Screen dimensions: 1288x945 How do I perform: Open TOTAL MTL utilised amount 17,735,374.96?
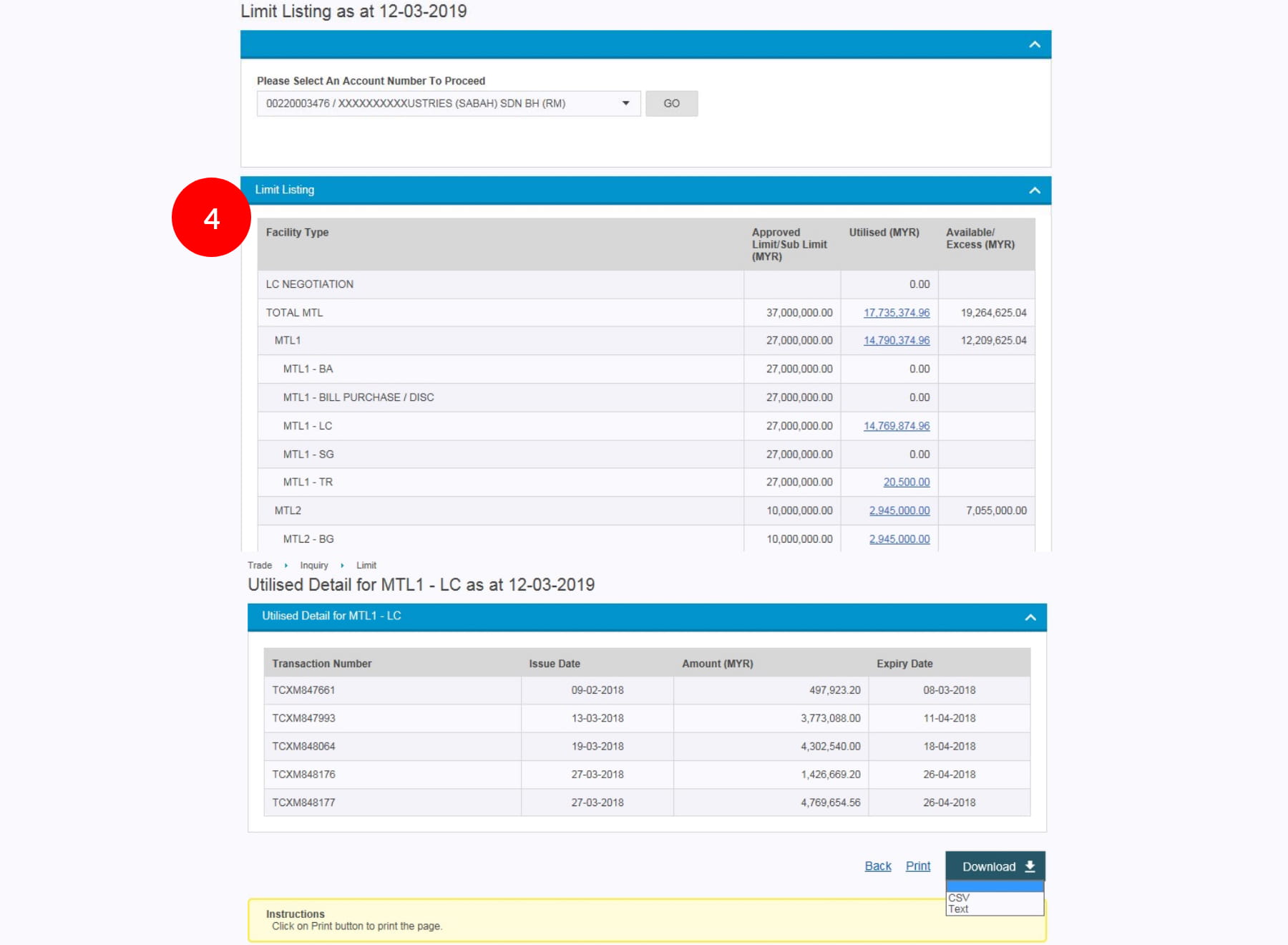[x=896, y=313]
